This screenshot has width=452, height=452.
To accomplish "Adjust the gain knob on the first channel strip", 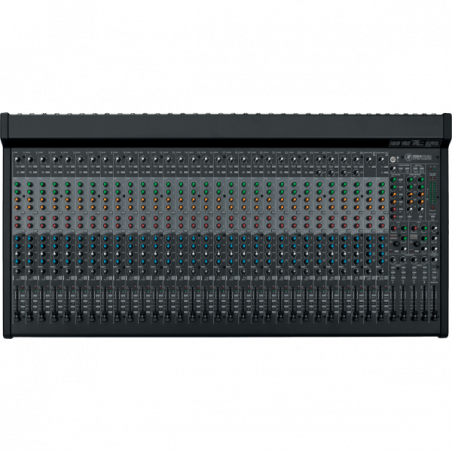I will point(18,159).
